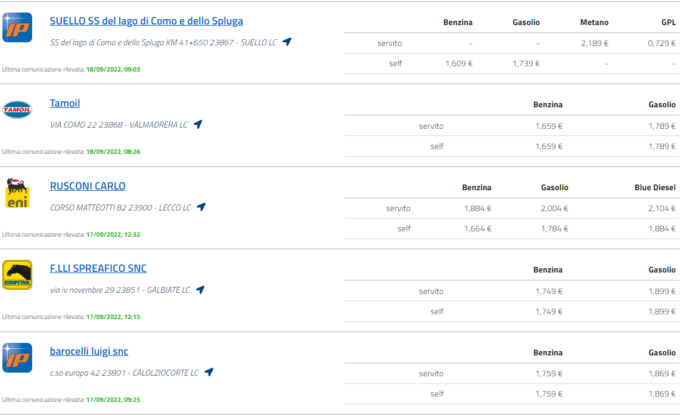Open the Tamoil station link
This screenshot has height=415, width=680.
click(65, 104)
